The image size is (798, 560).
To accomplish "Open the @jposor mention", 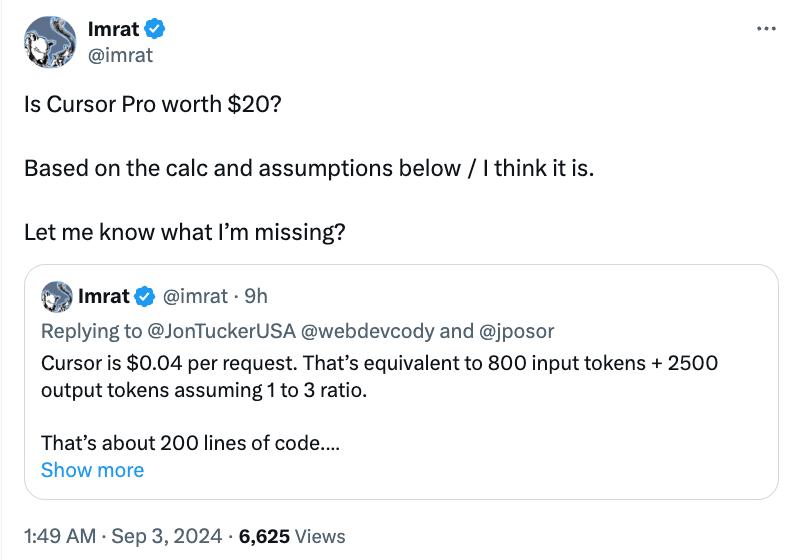I will click(517, 331).
